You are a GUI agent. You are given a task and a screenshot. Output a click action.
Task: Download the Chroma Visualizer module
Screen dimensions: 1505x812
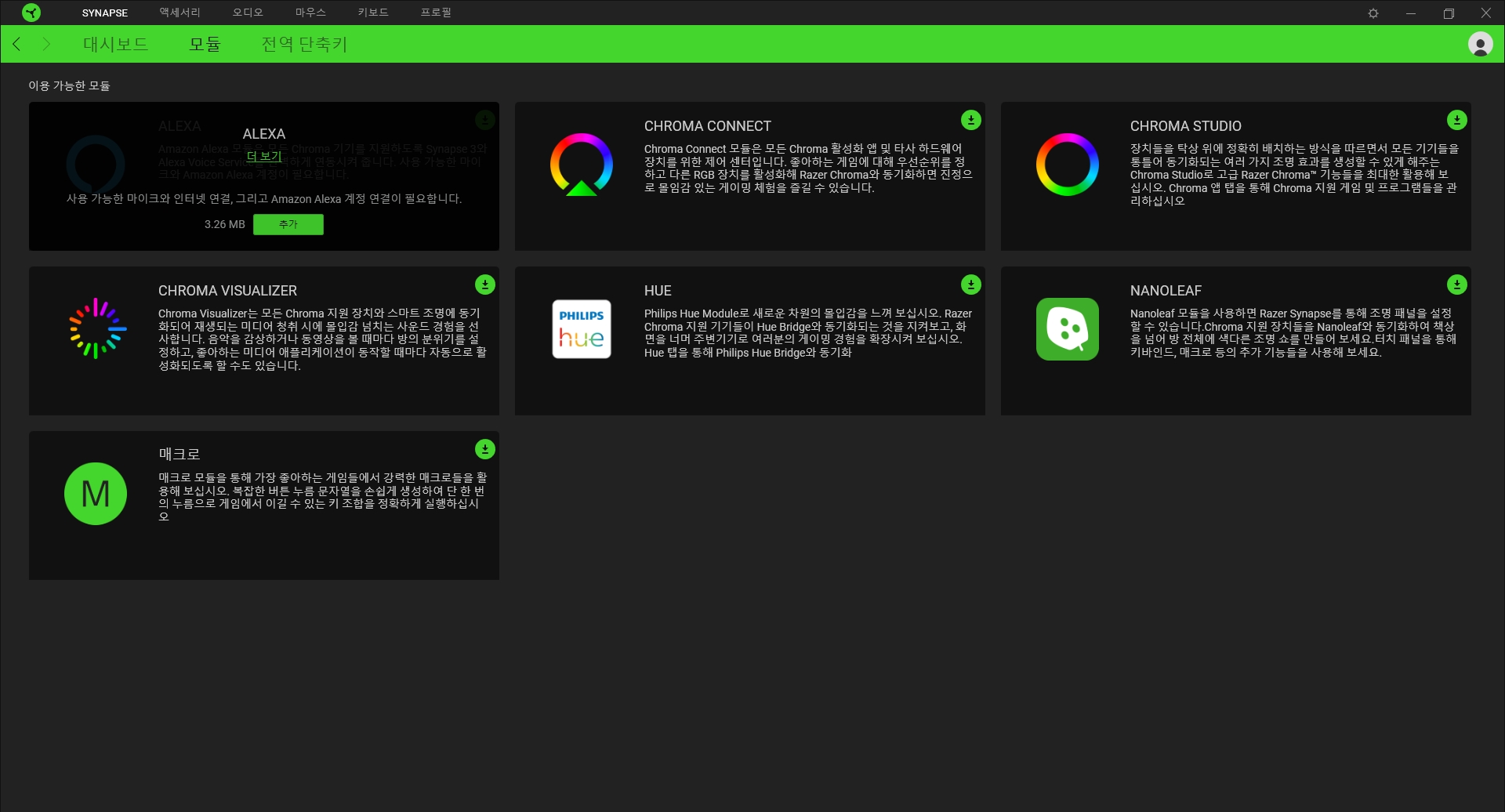(x=485, y=285)
